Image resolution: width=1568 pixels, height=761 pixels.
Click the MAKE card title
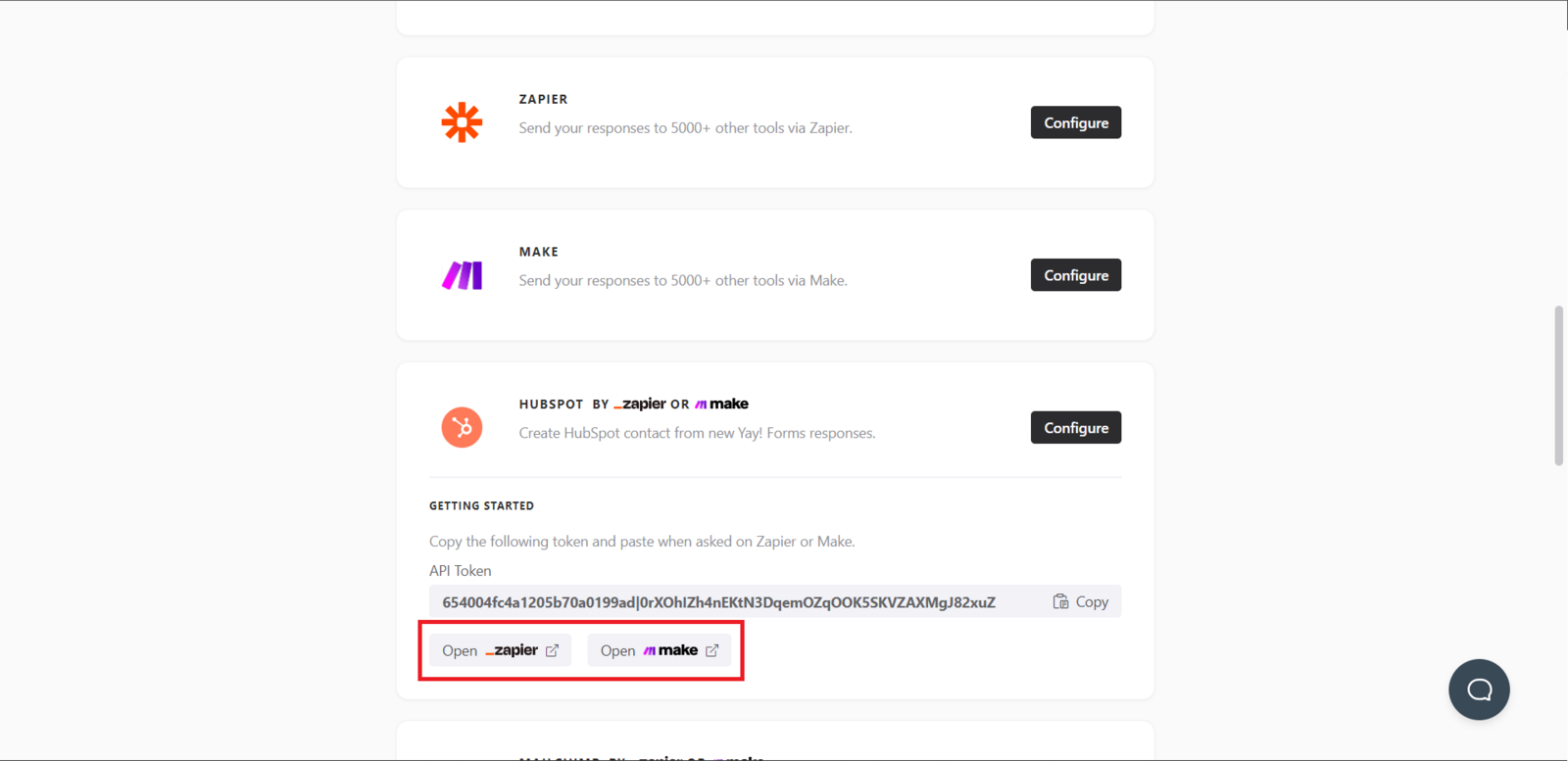point(538,252)
